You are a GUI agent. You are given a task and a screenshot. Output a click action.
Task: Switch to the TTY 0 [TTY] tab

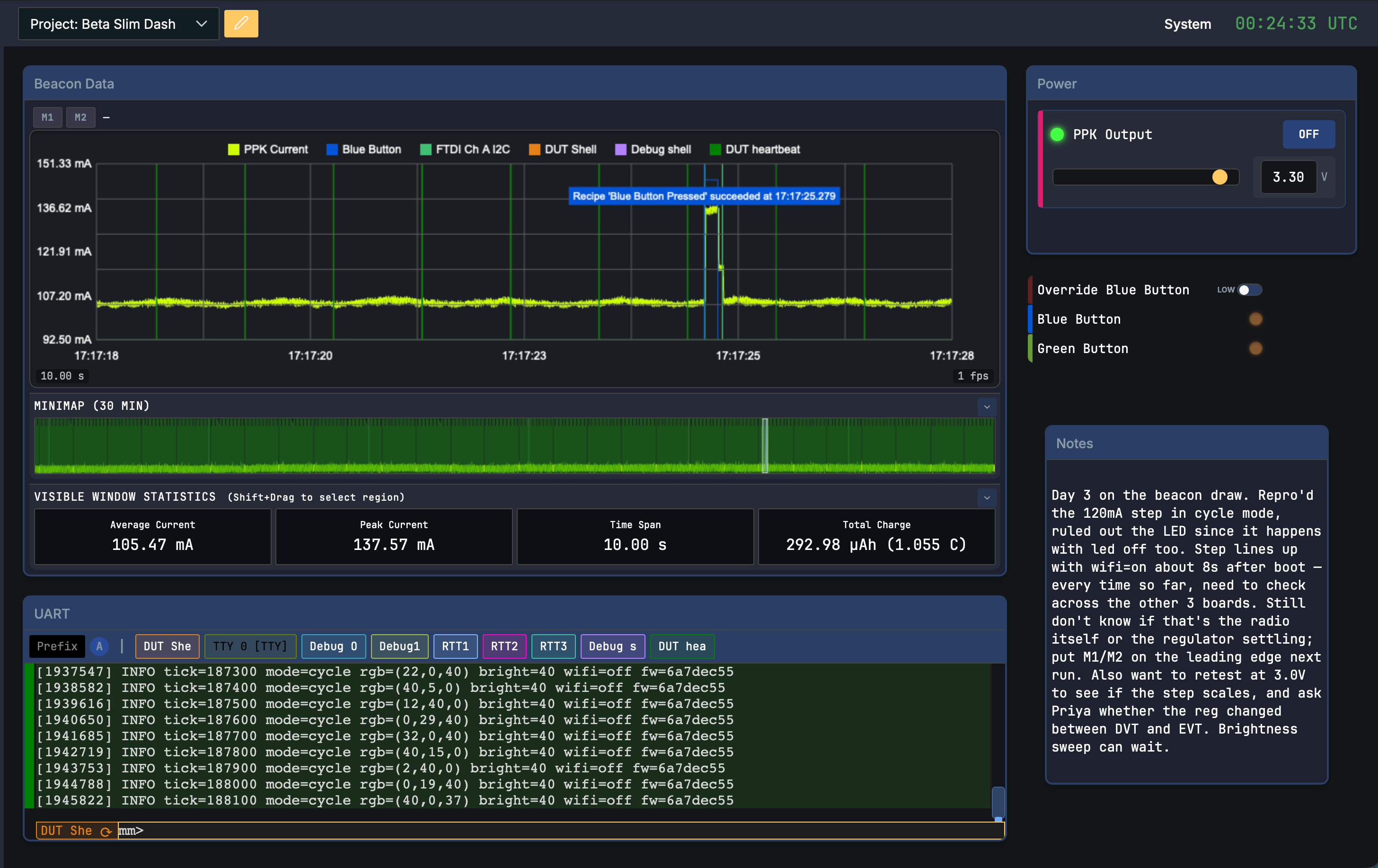click(x=250, y=646)
